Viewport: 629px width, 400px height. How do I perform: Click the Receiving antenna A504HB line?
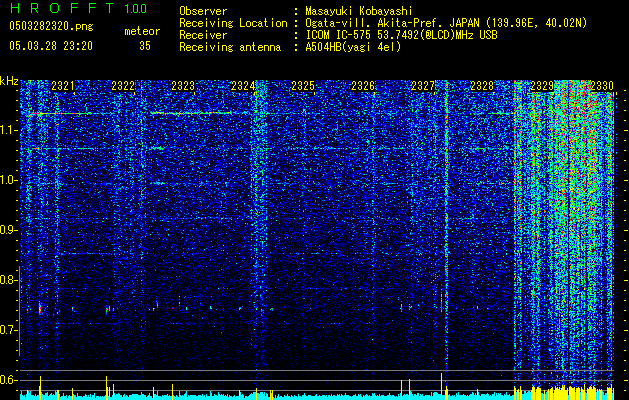(x=290, y=47)
